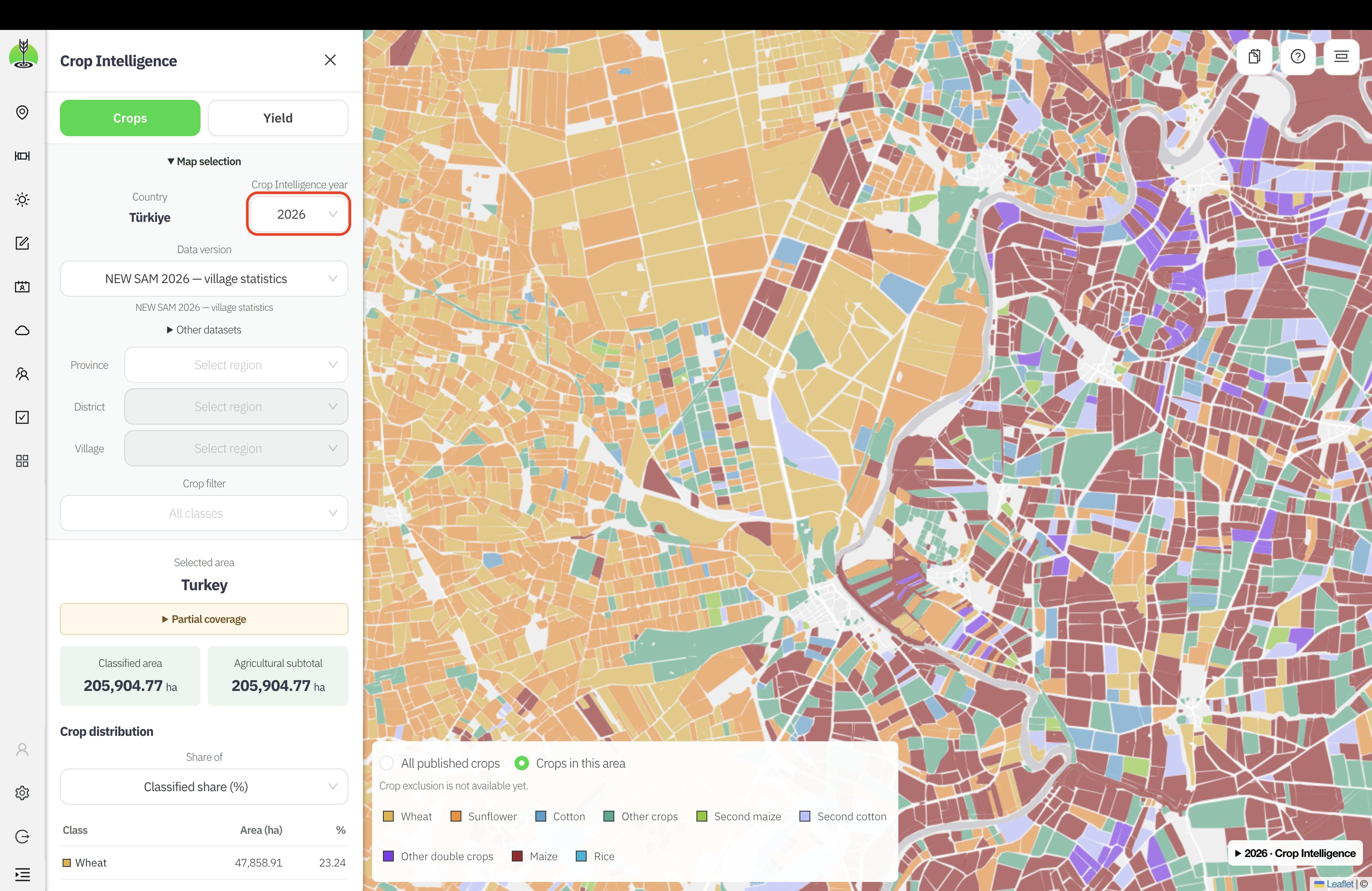Open the user profile icon in sidebar
This screenshot has height=891, width=1372.
point(22,749)
